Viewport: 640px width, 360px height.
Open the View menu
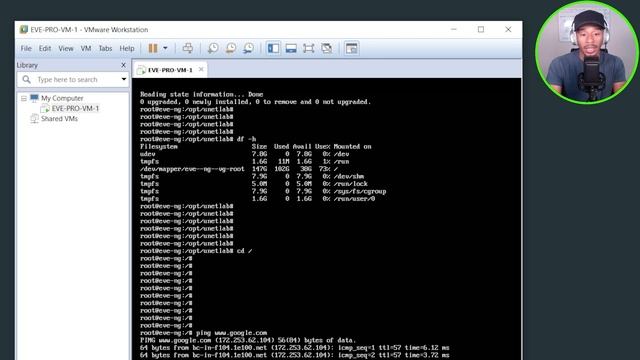coord(66,48)
